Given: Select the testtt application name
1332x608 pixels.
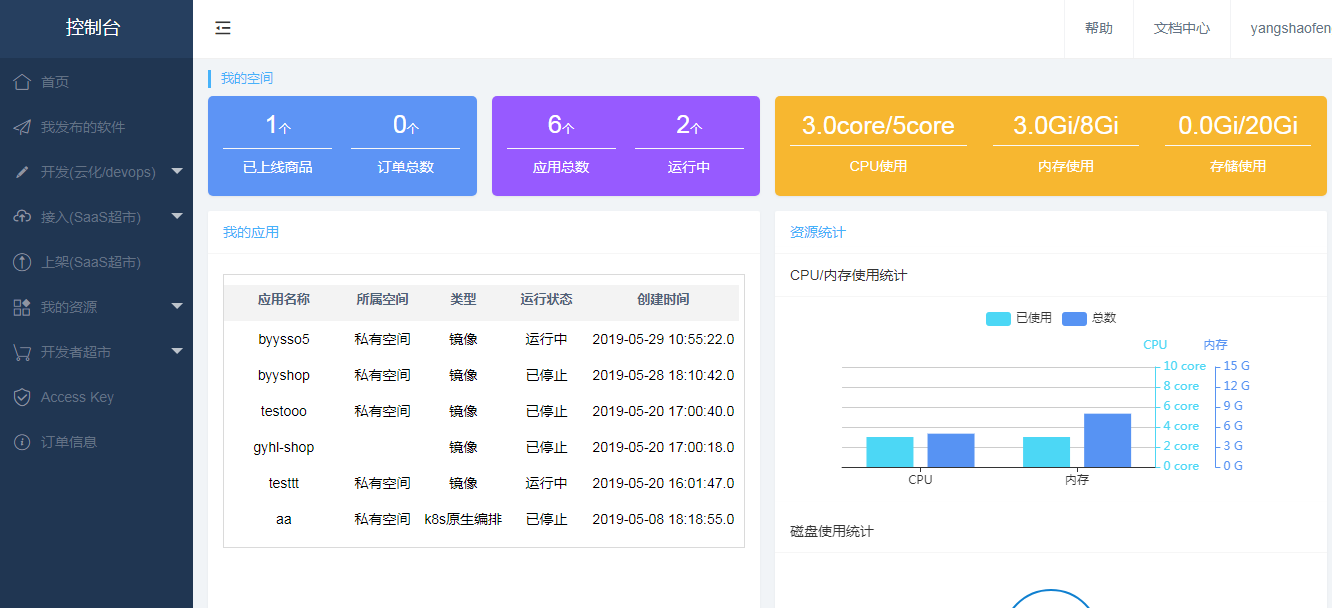Looking at the screenshot, I should click(x=284, y=483).
